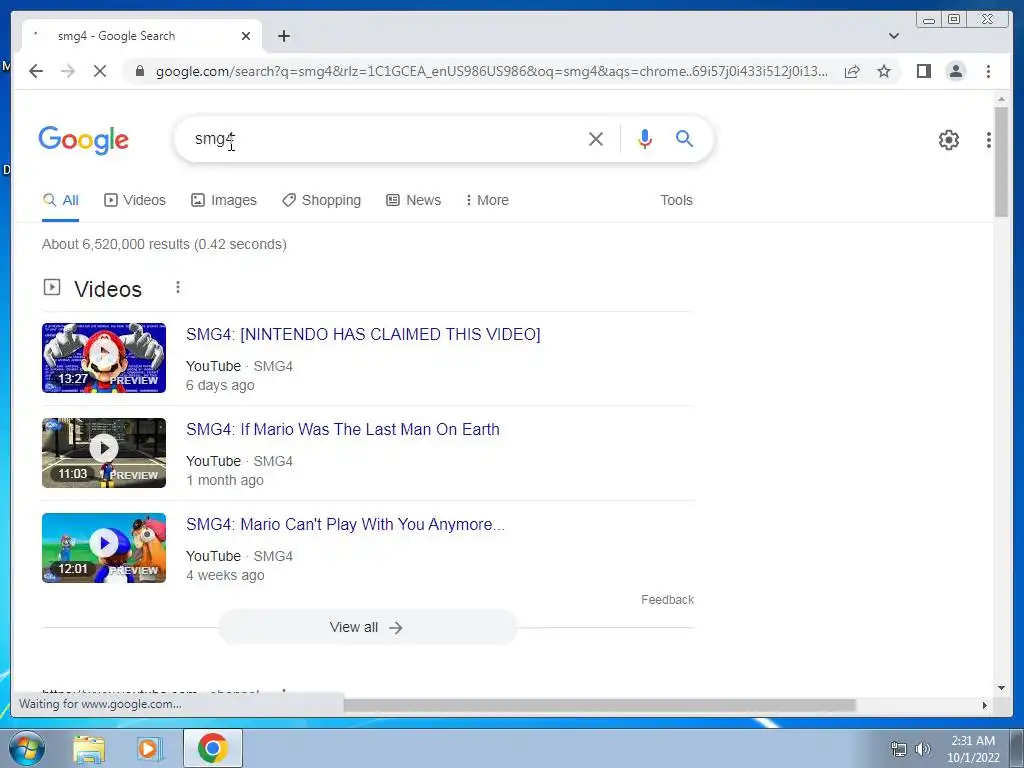This screenshot has height=768, width=1024.
Task: Click the Chrome taskbar icon
Action: click(x=212, y=748)
